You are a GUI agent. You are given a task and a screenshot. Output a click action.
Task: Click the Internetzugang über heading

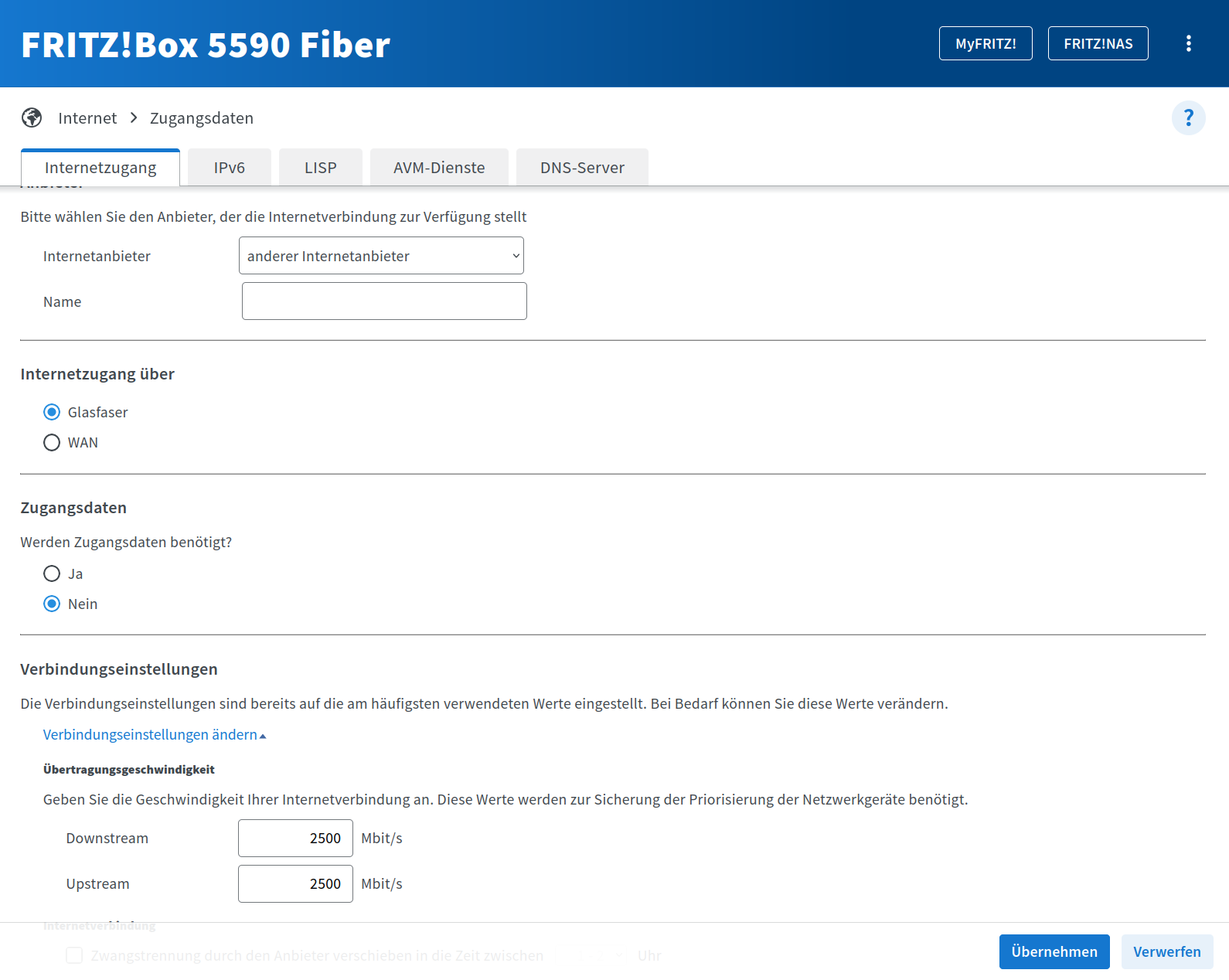tap(97, 374)
